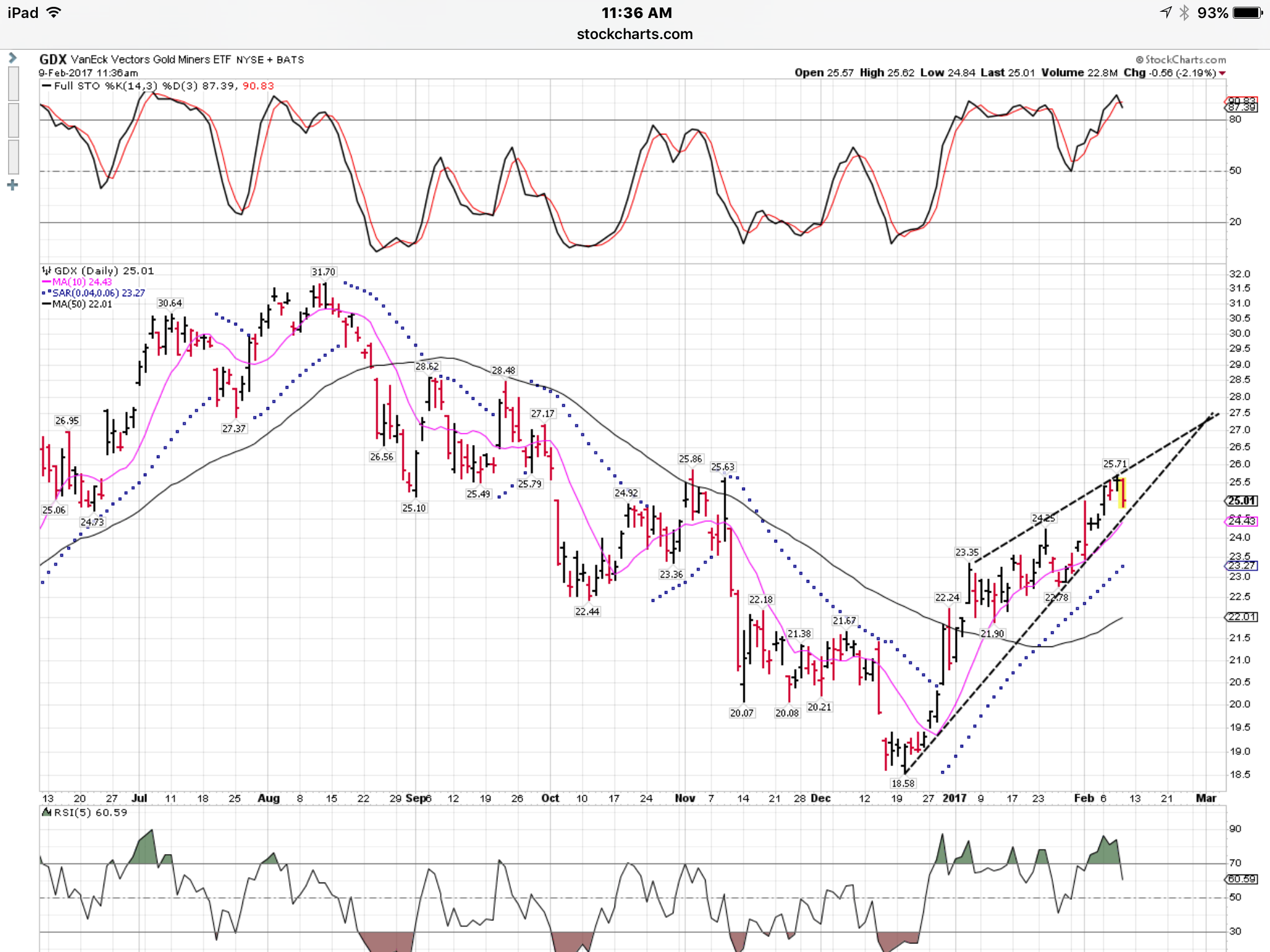The width and height of the screenshot is (1270, 952).
Task: Click the yellow highlighted latest price bar
Action: click(1122, 493)
